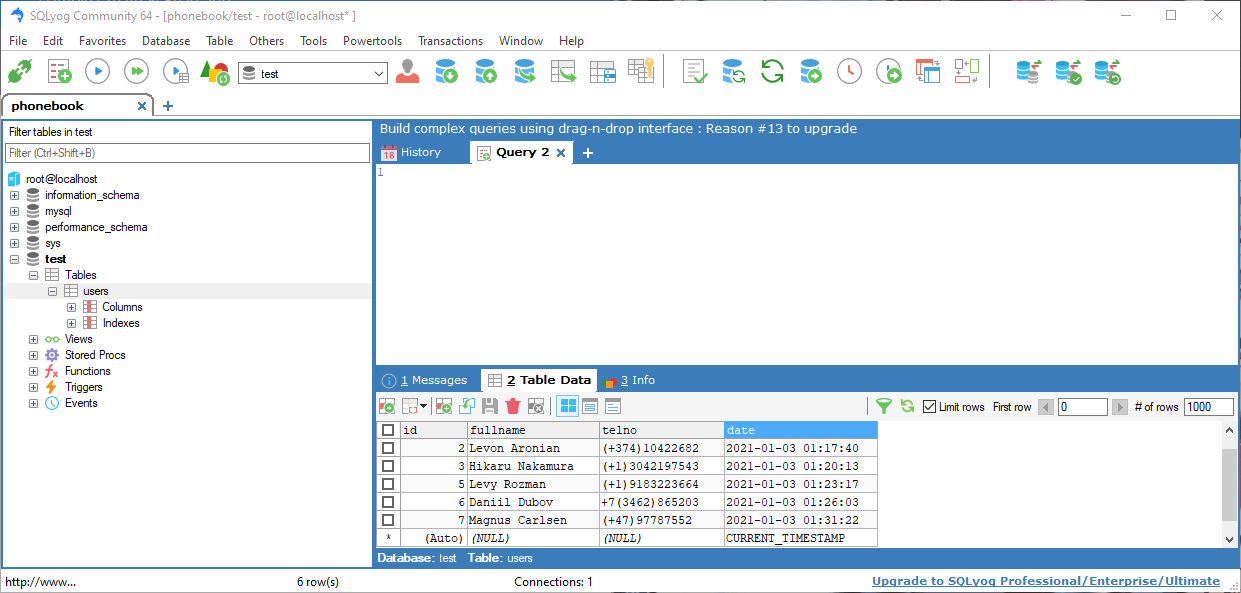Open the Transactions menu

point(450,41)
